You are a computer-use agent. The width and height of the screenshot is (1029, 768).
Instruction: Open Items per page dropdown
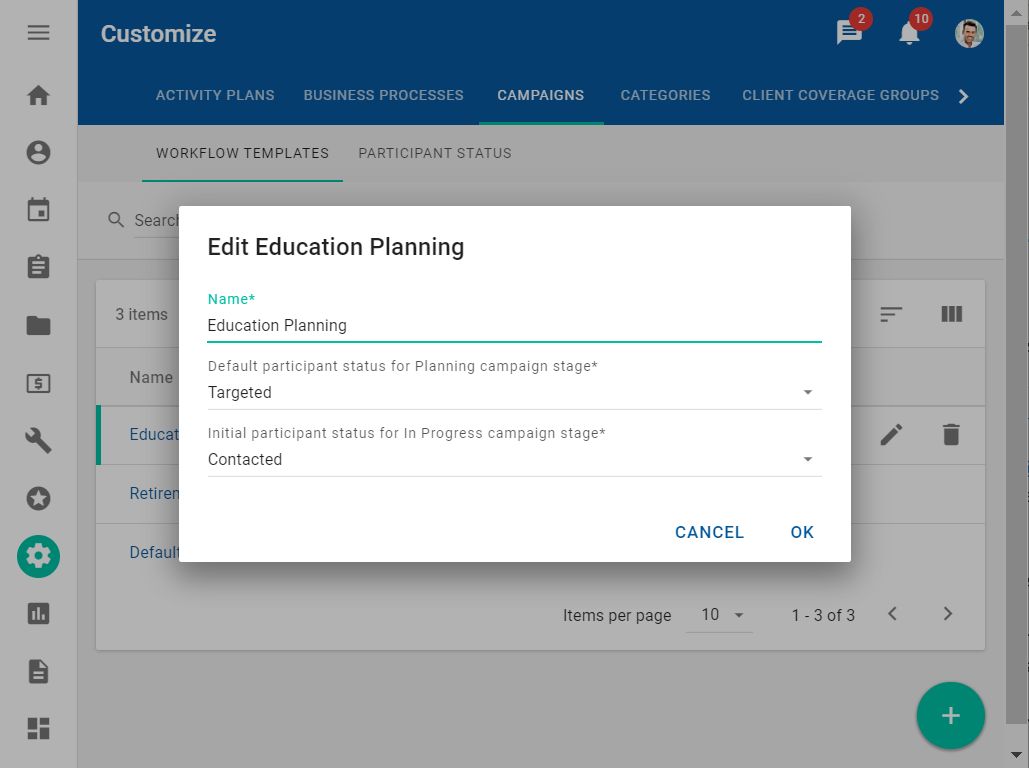(x=719, y=615)
